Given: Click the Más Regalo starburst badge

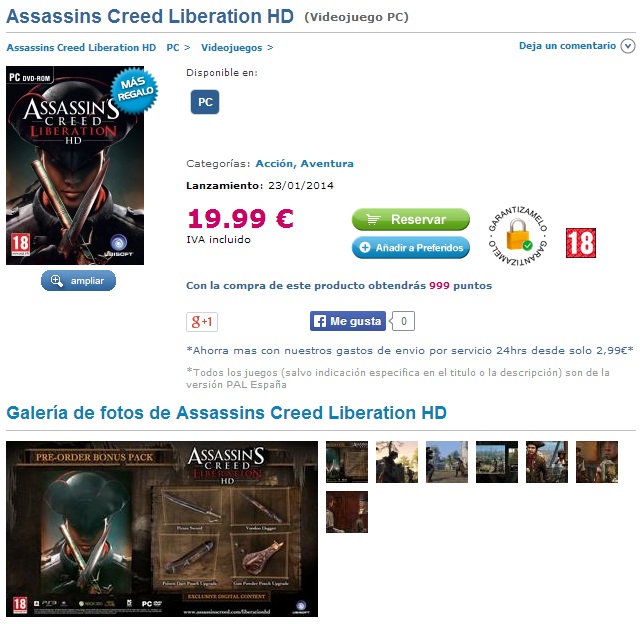Looking at the screenshot, I should (134, 90).
